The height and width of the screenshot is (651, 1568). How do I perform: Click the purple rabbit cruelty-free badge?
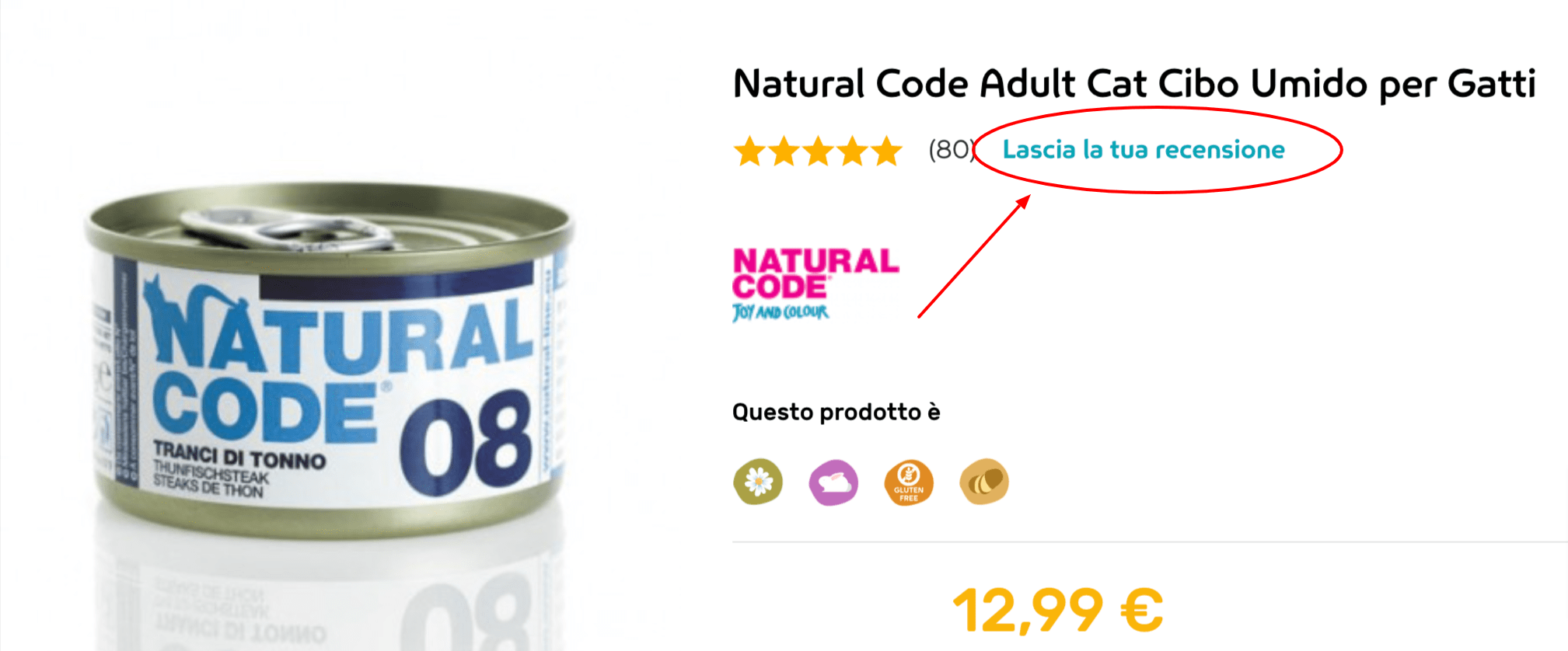coord(833,482)
